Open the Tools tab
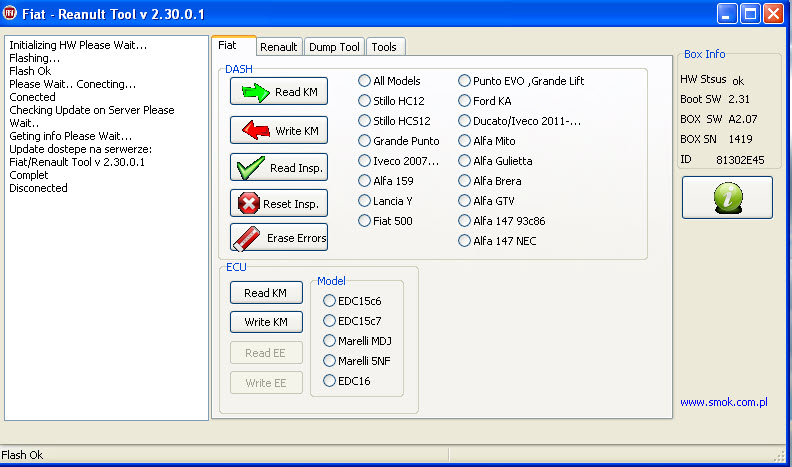 (x=384, y=47)
